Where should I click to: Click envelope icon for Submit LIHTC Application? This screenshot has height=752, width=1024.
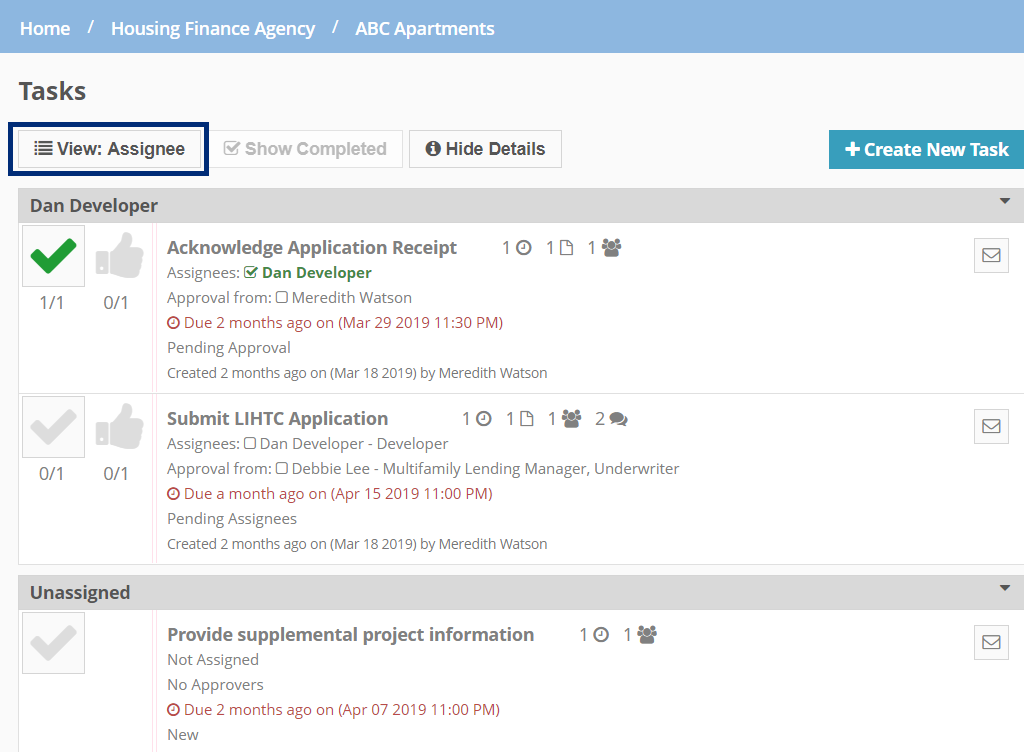tap(991, 426)
